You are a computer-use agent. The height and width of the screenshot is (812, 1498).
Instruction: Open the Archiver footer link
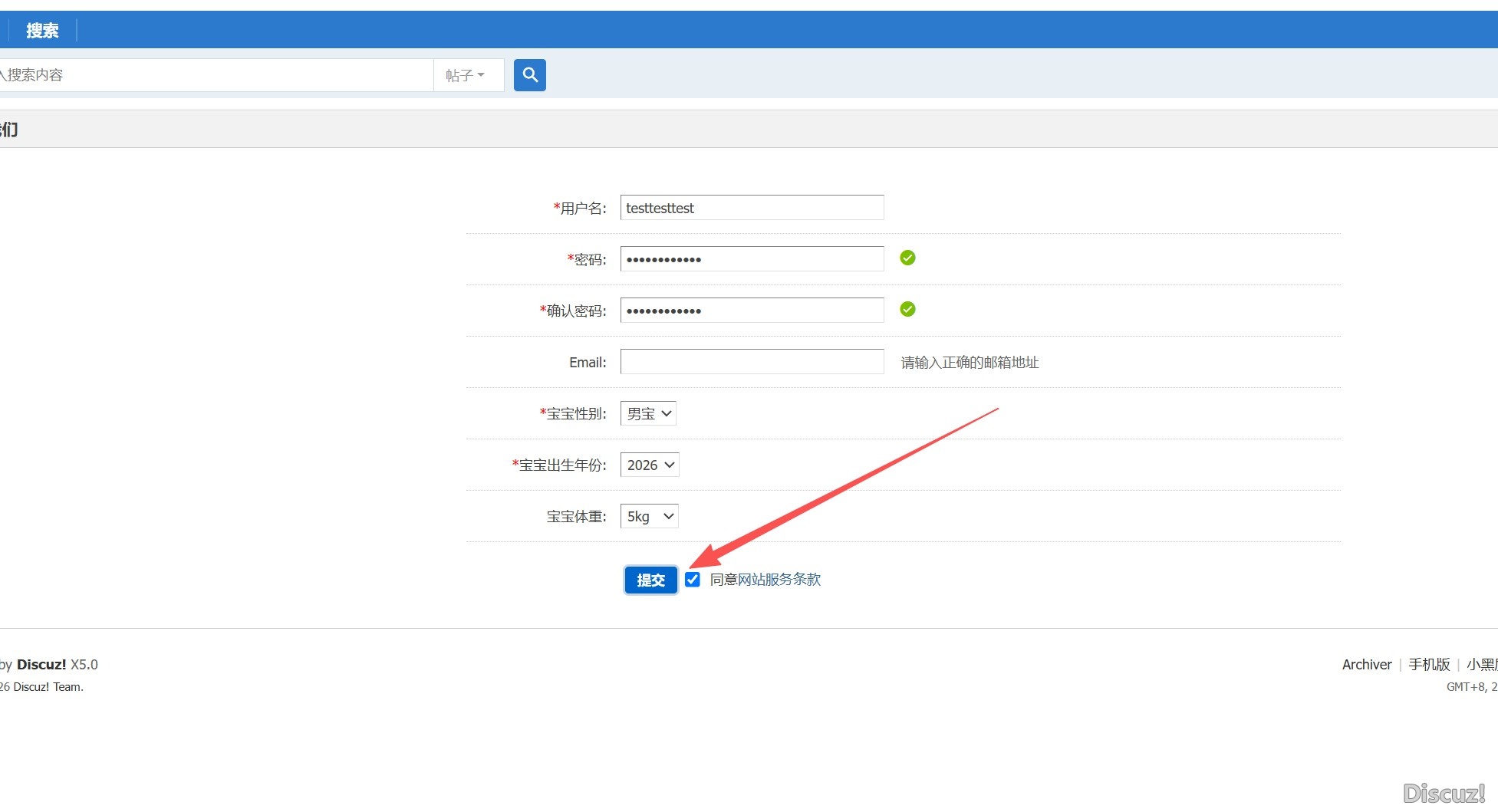coord(1366,665)
